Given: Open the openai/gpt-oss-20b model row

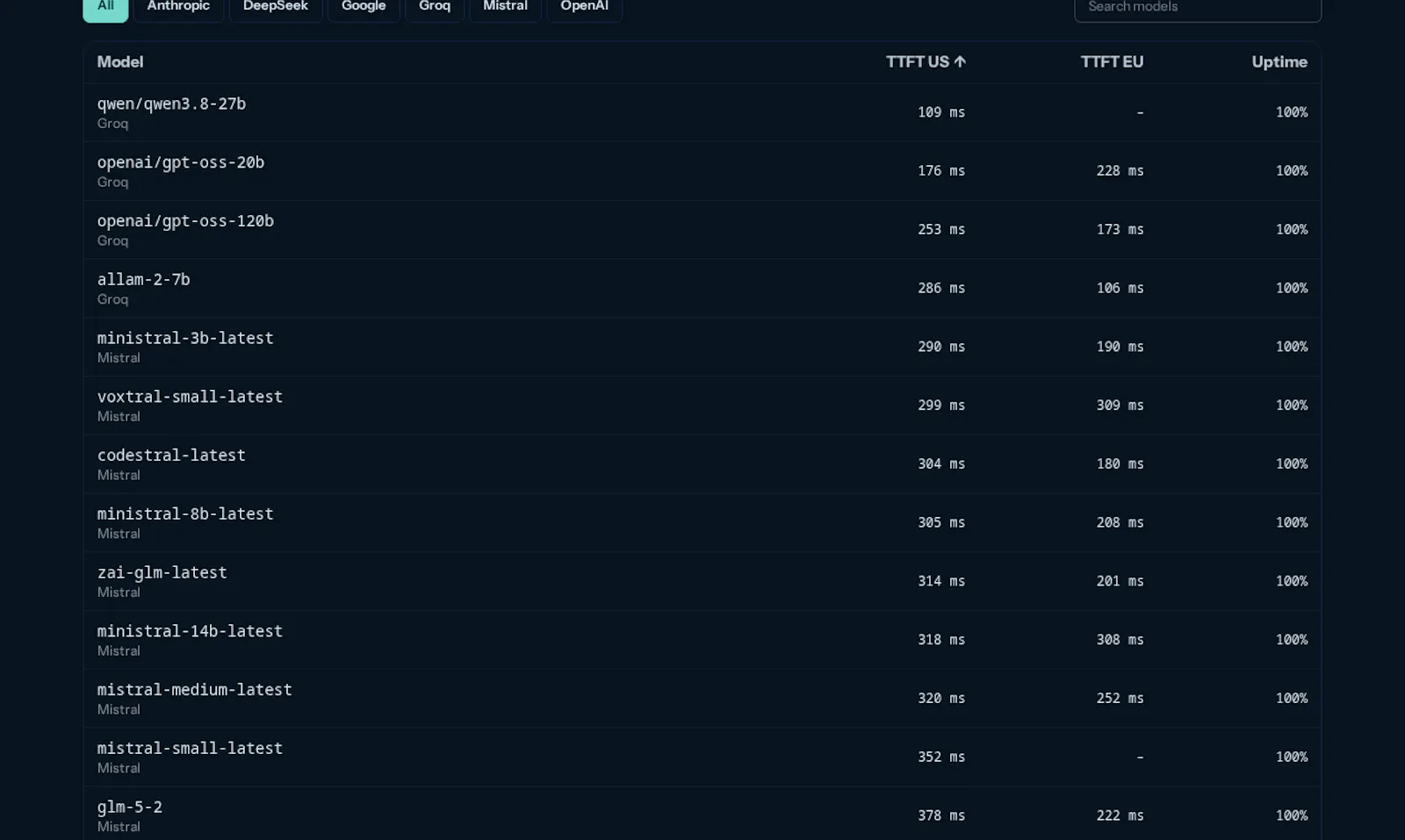Looking at the screenshot, I should [702, 171].
